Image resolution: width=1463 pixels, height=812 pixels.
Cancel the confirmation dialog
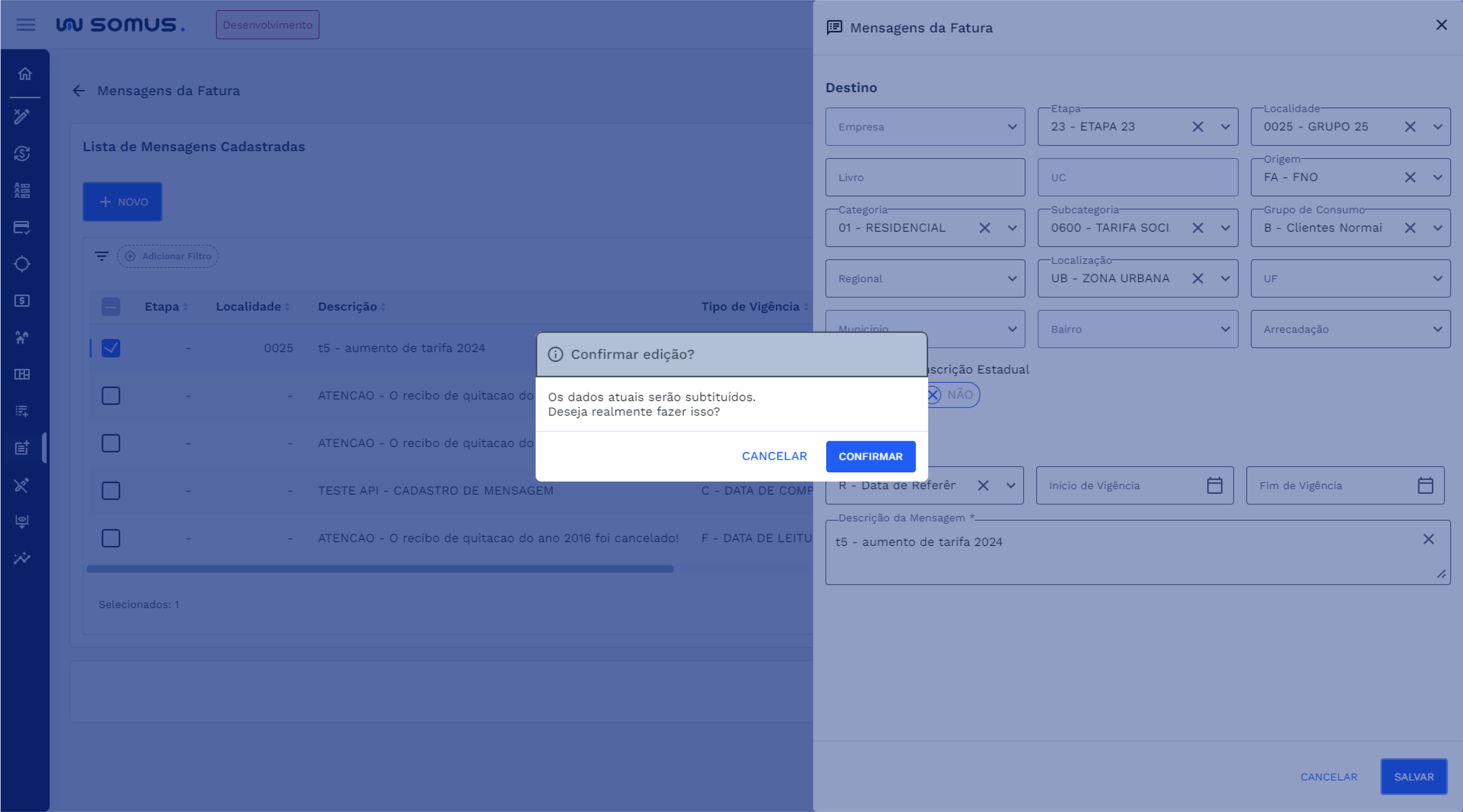pos(774,456)
